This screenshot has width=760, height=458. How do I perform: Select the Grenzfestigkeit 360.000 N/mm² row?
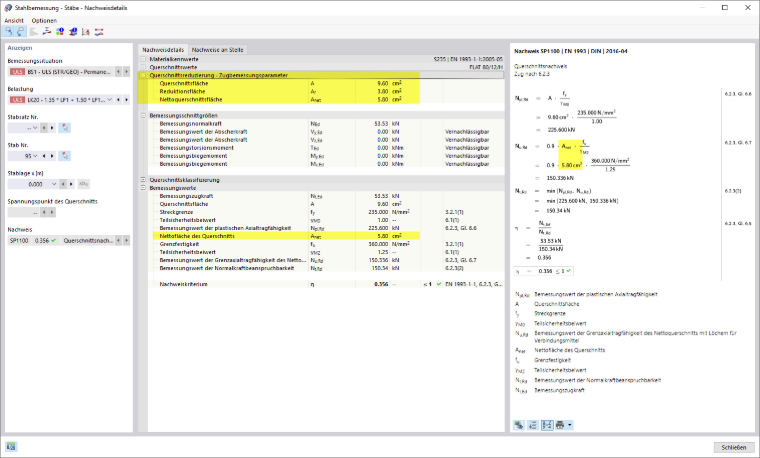pyautogui.click(x=326, y=244)
